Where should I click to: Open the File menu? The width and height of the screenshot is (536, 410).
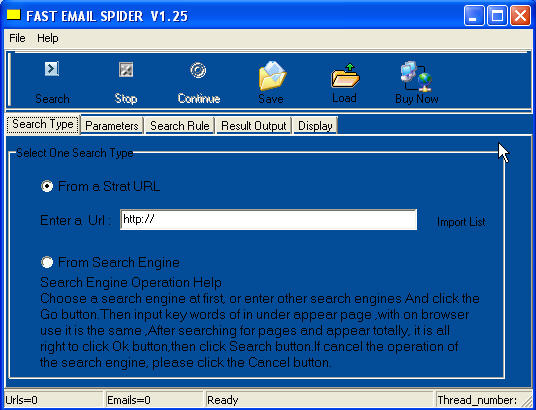click(x=17, y=38)
